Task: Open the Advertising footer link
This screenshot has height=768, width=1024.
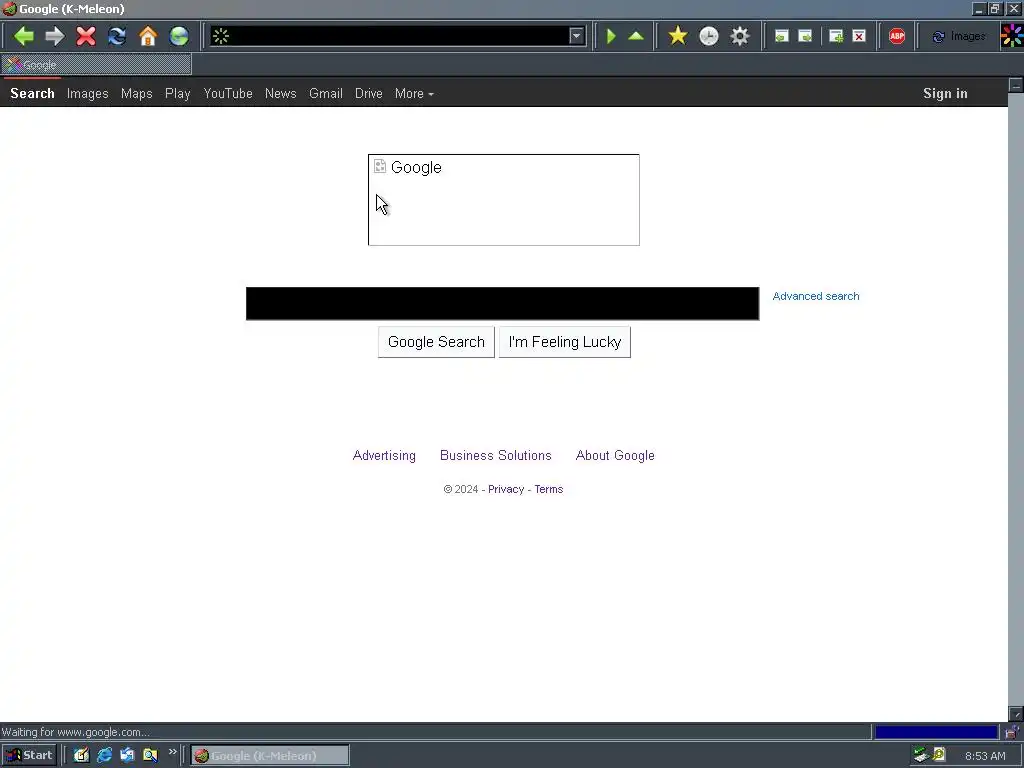Action: coord(384,456)
